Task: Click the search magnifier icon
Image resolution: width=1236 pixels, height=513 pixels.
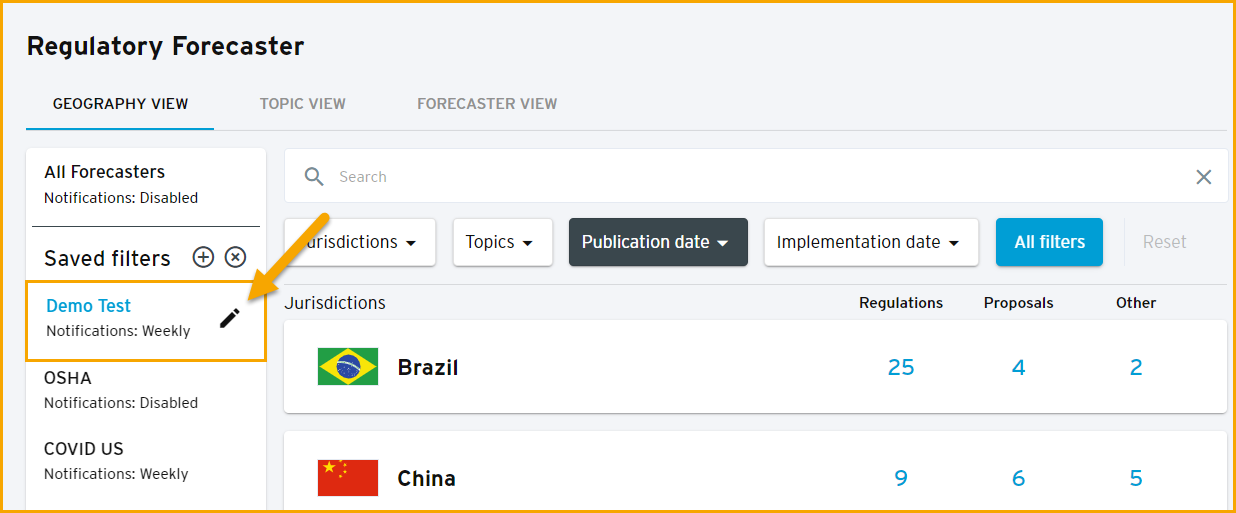Action: tap(314, 177)
